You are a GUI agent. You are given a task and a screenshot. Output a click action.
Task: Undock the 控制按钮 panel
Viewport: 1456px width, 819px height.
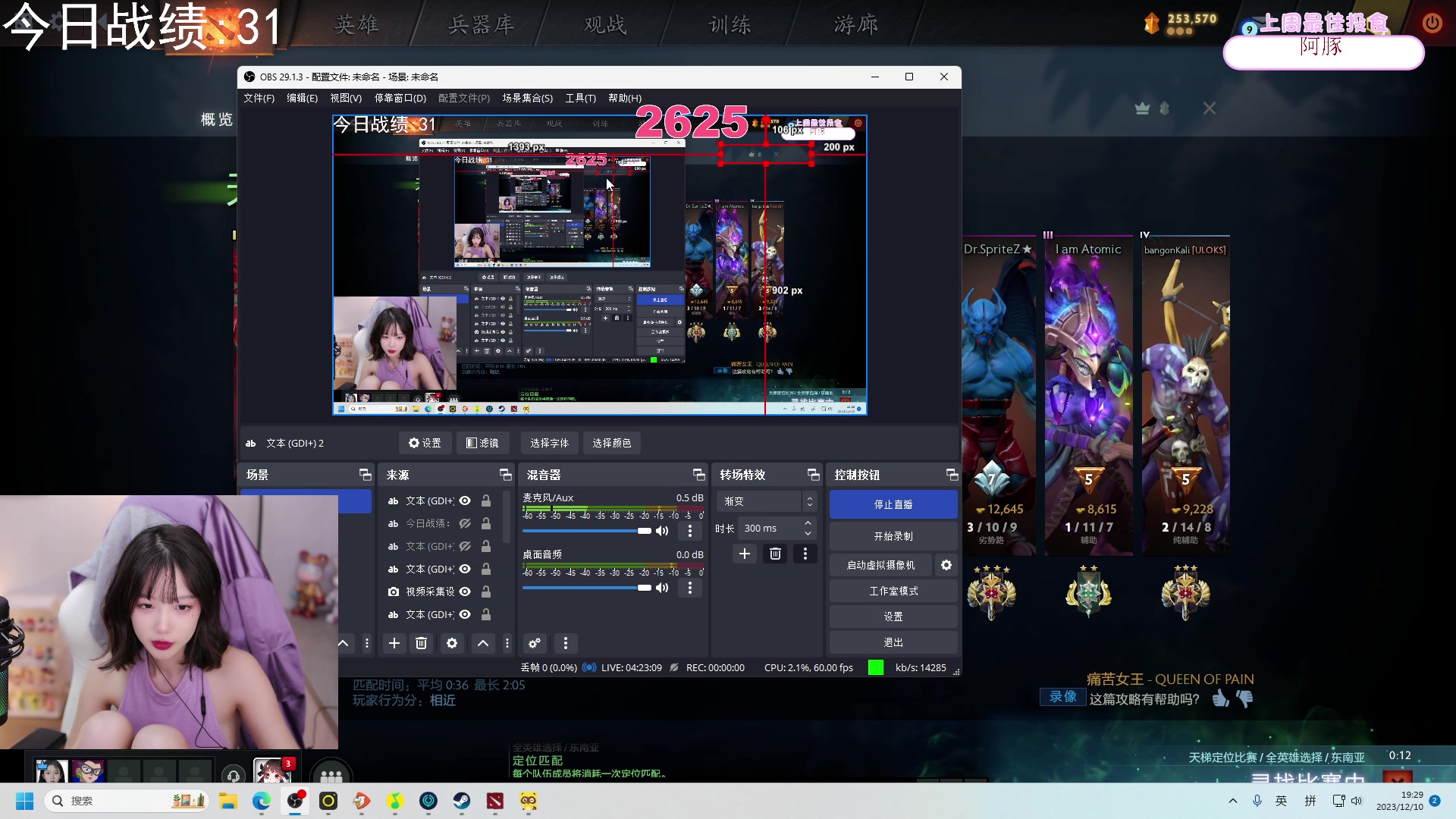[952, 475]
